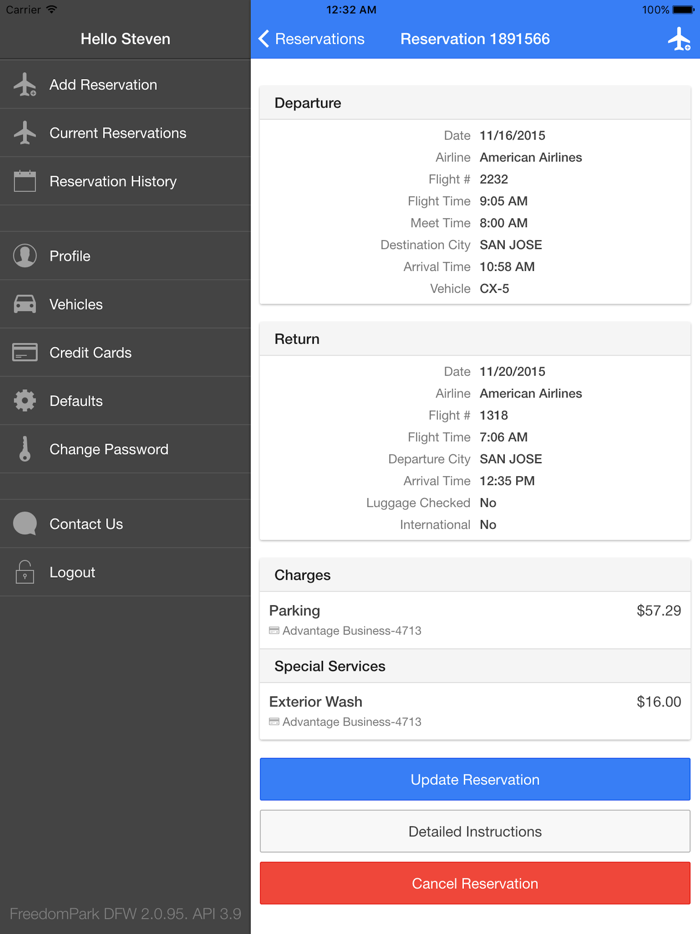The height and width of the screenshot is (934, 700).
Task: Open Detailed Instructions
Action: pyautogui.click(x=475, y=831)
